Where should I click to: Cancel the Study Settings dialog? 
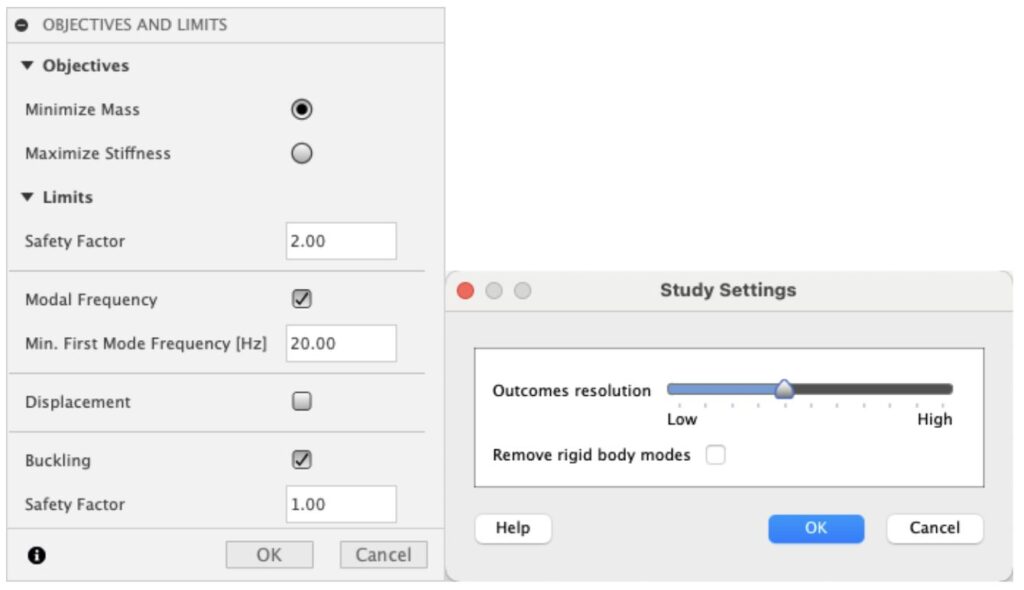point(934,528)
